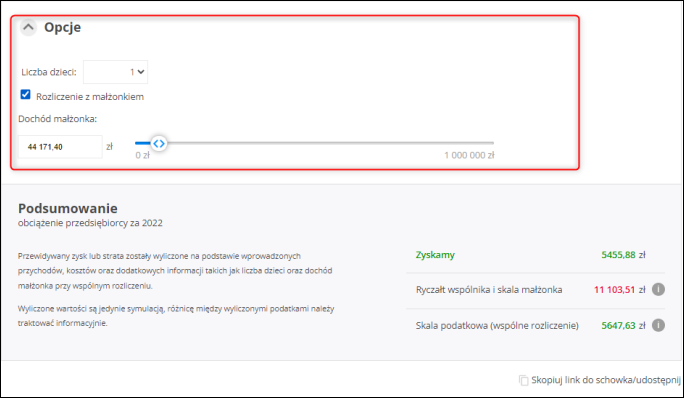Open the Liczba dzieci dropdown

coord(116,72)
